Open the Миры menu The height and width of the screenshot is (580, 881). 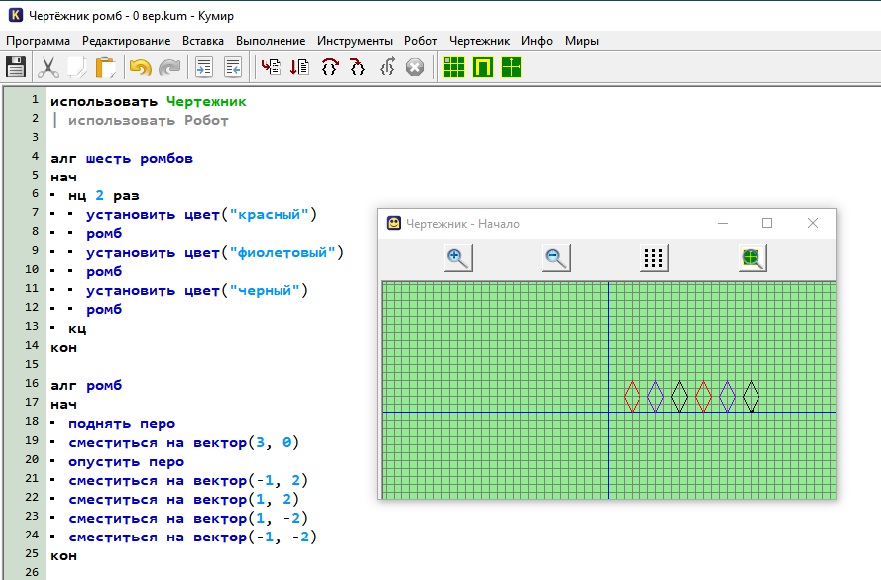tap(582, 41)
